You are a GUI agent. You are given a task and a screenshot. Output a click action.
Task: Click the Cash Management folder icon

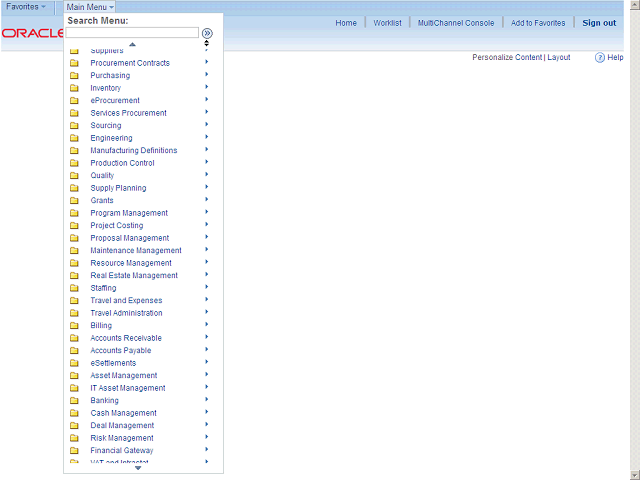[74, 413]
